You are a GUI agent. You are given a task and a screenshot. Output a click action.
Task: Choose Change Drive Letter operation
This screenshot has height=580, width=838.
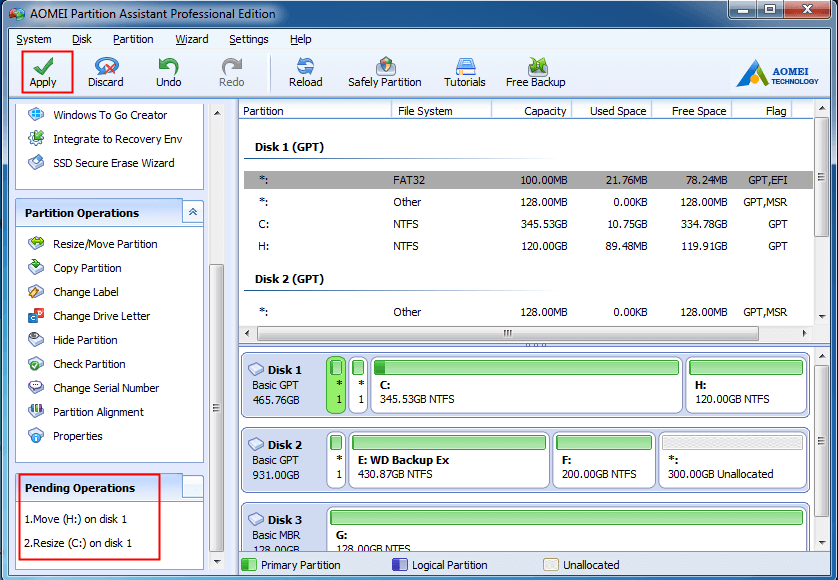(x=101, y=316)
